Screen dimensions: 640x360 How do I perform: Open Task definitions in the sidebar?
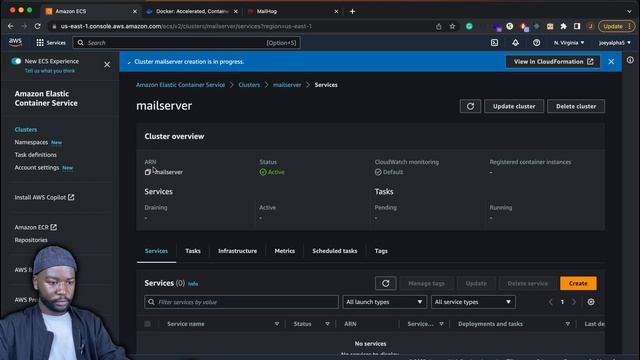click(36, 155)
